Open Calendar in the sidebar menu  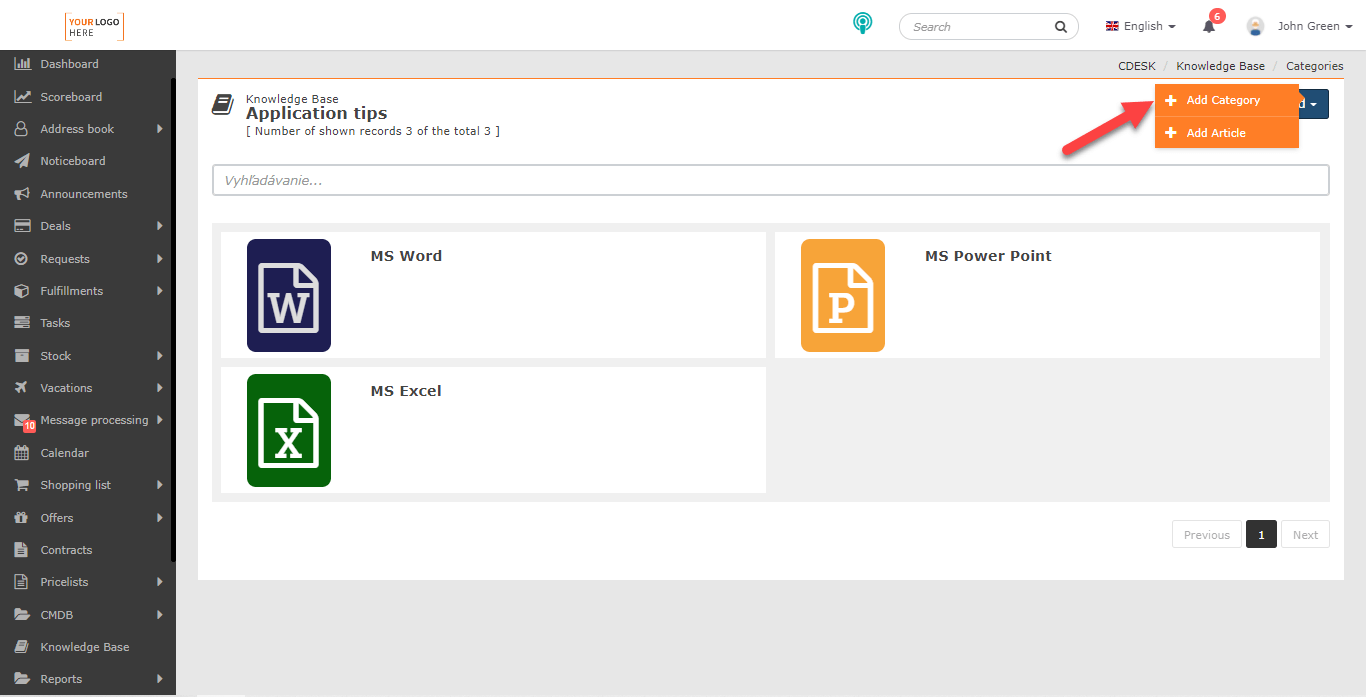coord(65,453)
